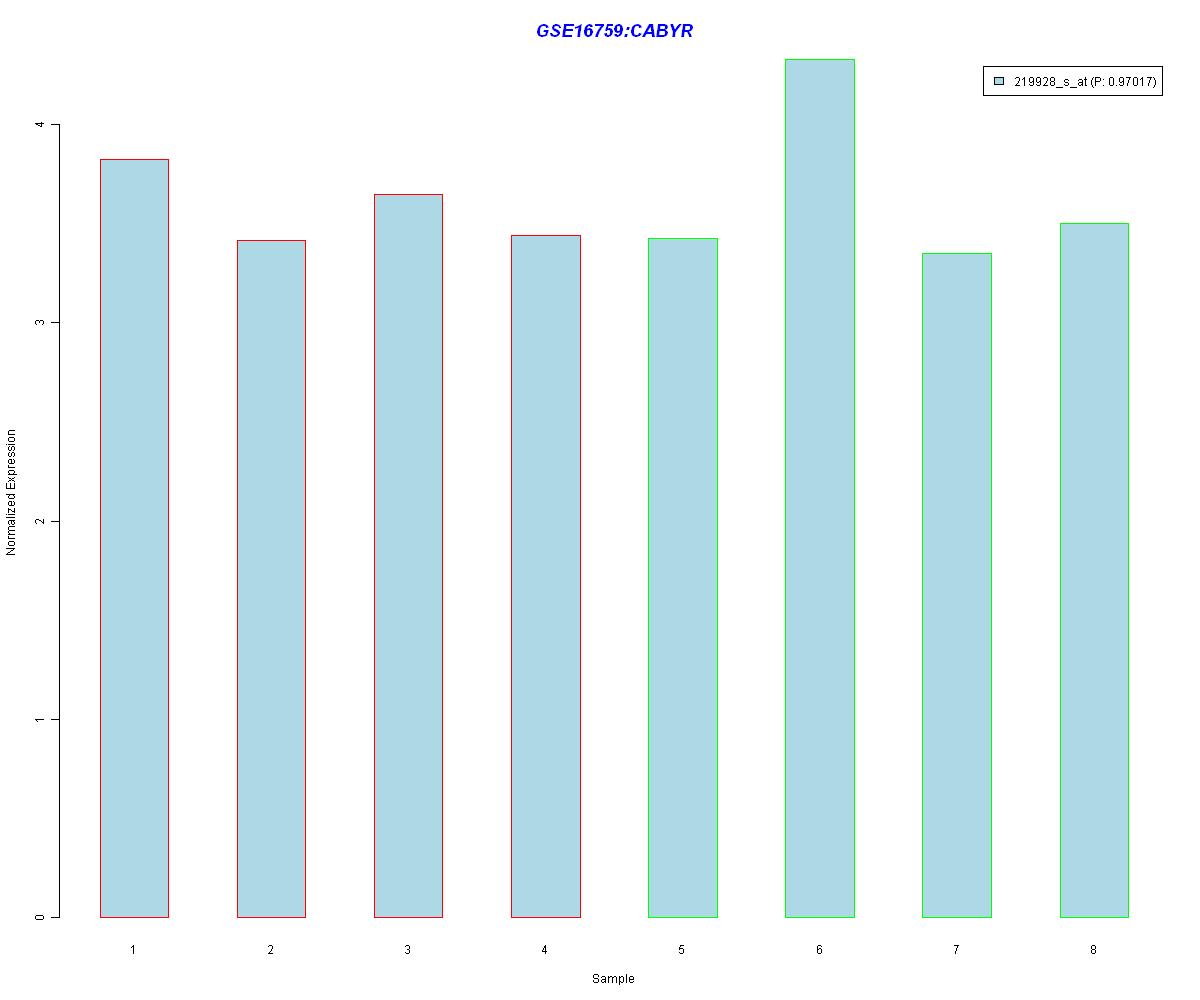Select the bar for sample 2
The image size is (1200, 1000).
(271, 579)
